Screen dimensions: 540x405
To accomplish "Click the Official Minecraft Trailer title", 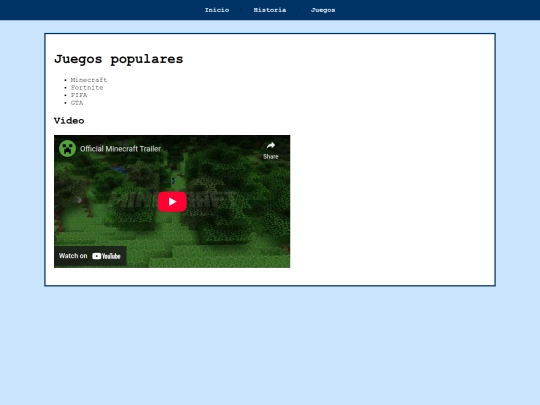I will [121, 149].
